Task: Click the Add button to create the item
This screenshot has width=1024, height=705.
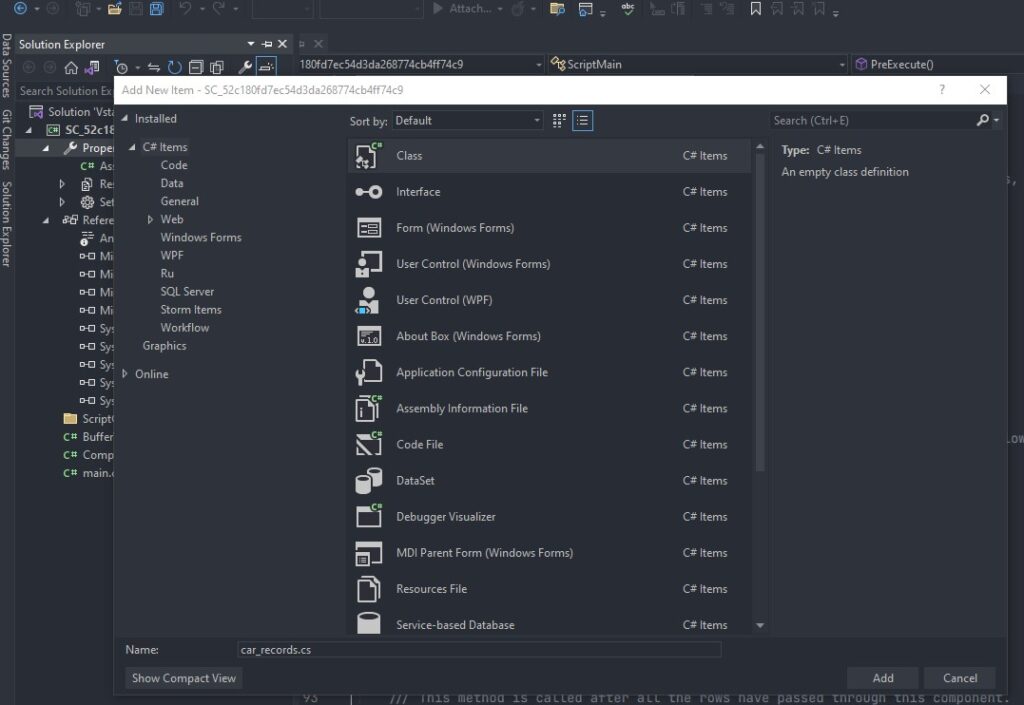Action: coord(882,678)
